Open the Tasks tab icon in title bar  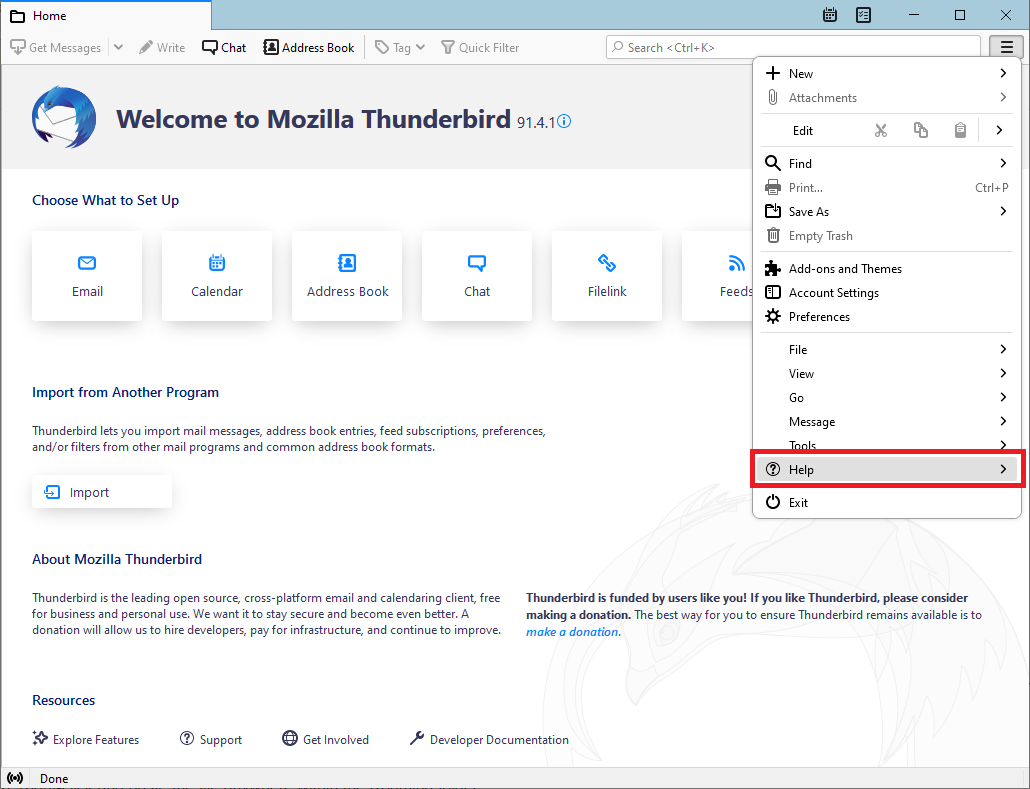click(863, 14)
